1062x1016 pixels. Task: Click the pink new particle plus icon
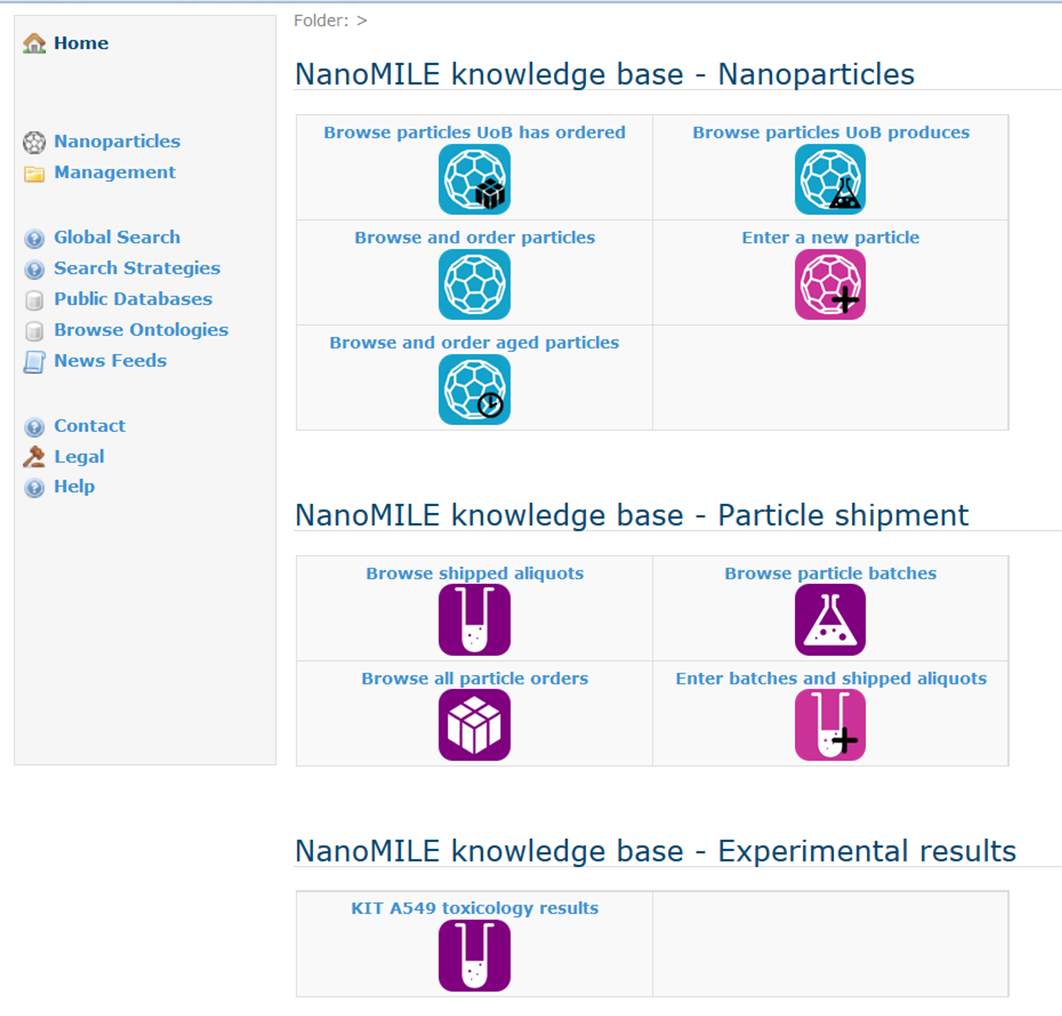coord(830,284)
